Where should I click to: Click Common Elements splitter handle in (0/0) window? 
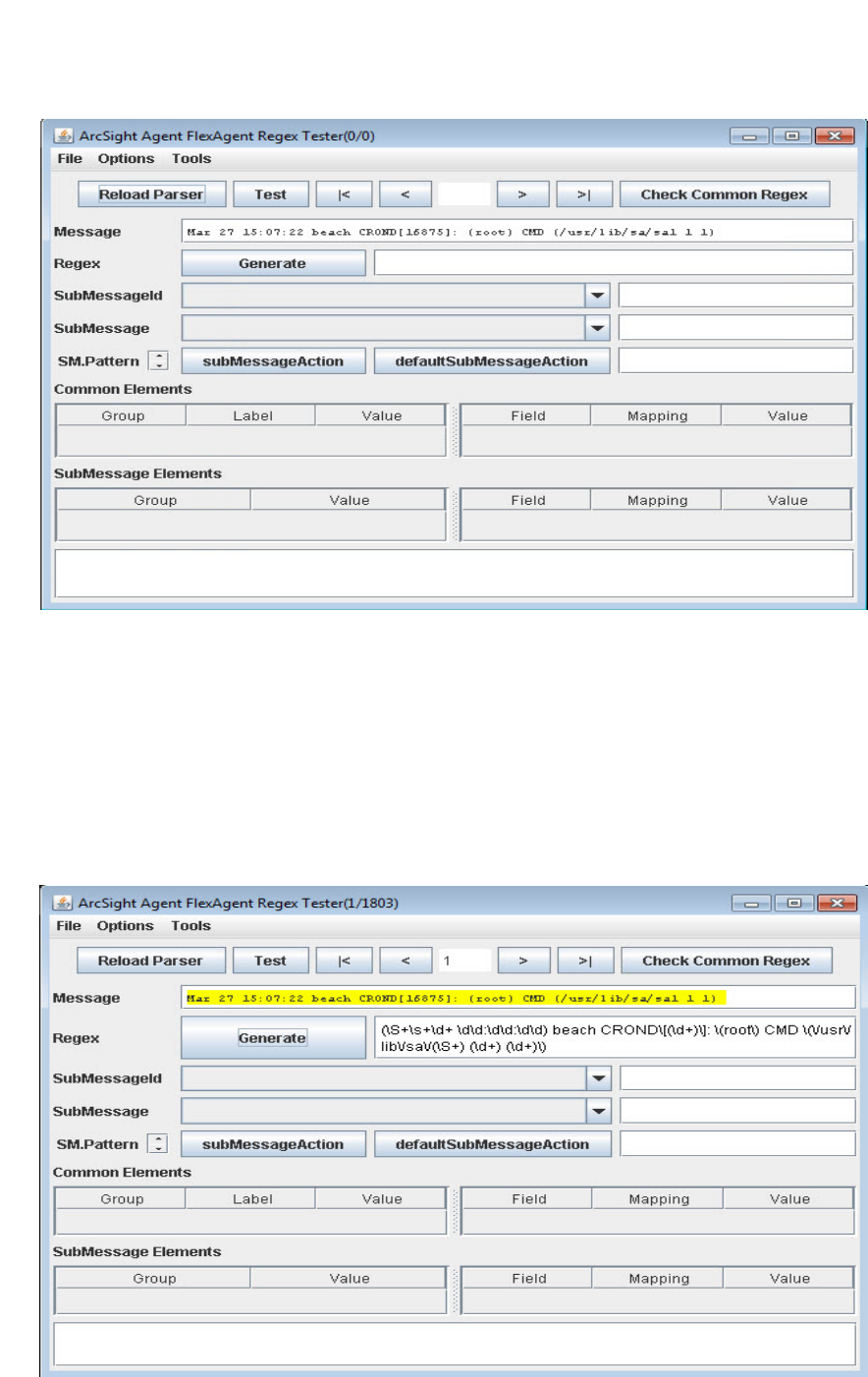coord(454,430)
